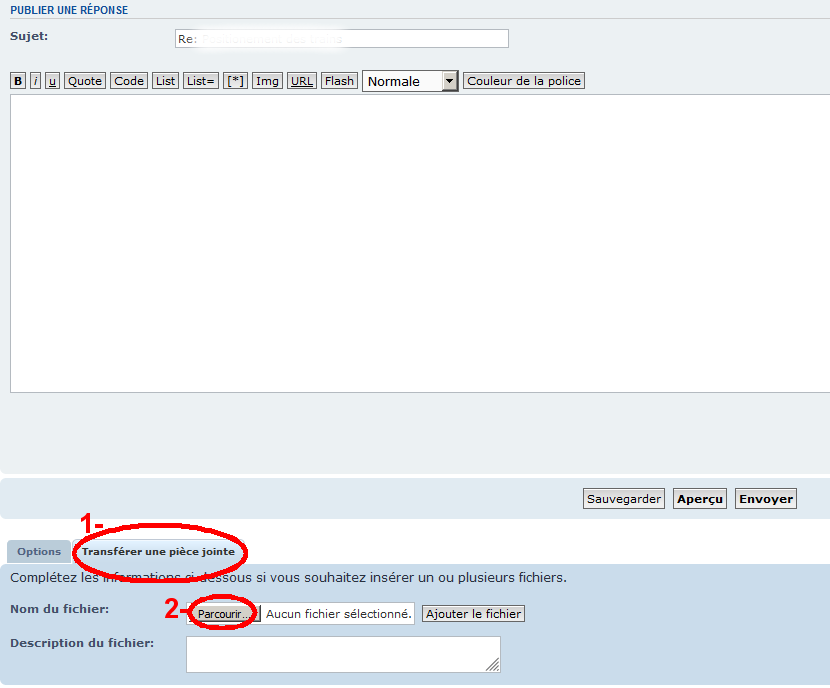Insert a Flash tag
Screen dimensions: 830x688
tap(339, 81)
